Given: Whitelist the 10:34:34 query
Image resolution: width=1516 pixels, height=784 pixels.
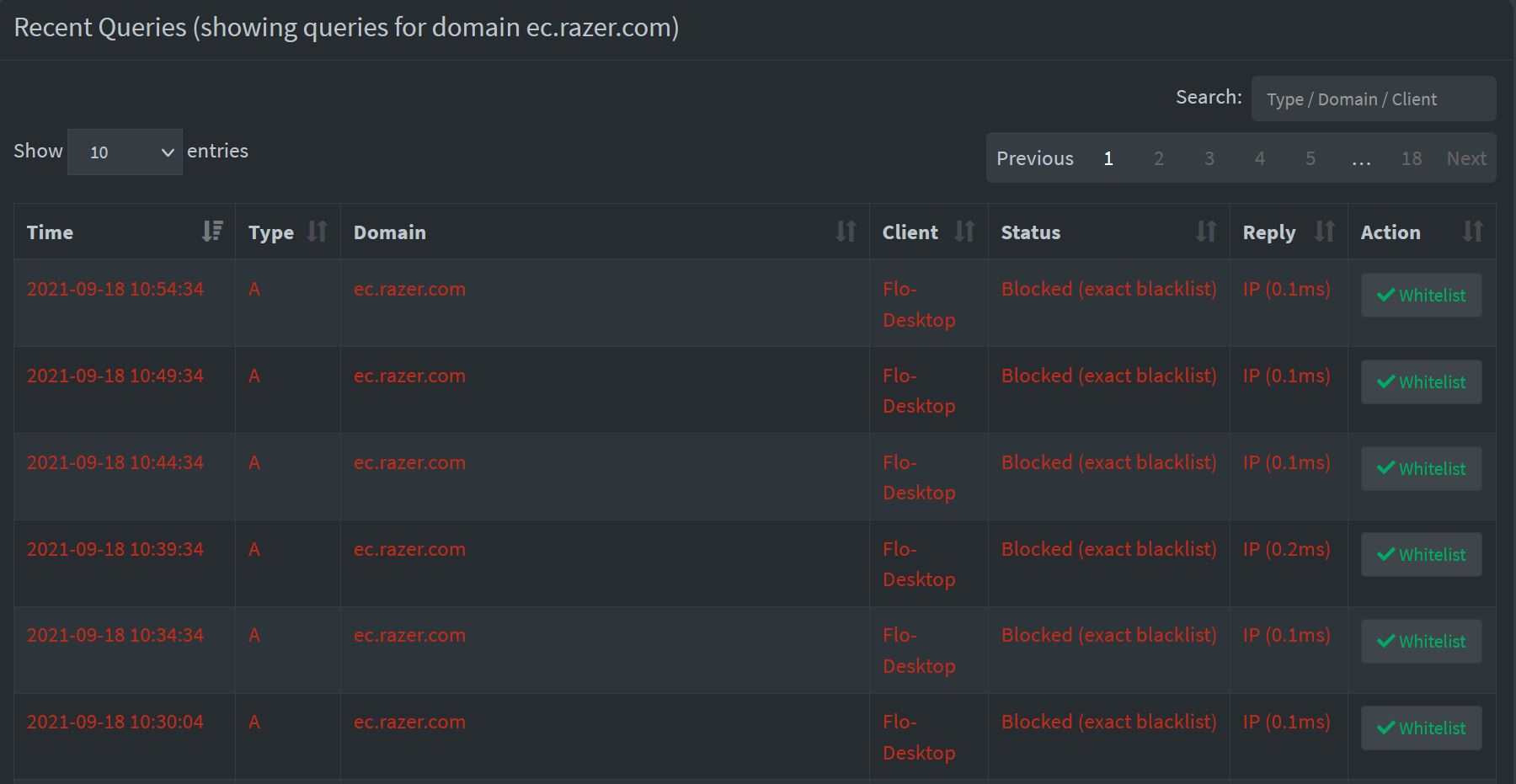Looking at the screenshot, I should [x=1422, y=642].
